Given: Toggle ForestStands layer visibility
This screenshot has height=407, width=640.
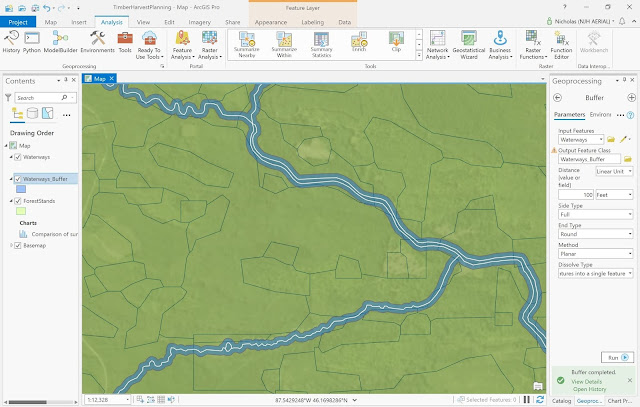Looking at the screenshot, I should point(18,201).
